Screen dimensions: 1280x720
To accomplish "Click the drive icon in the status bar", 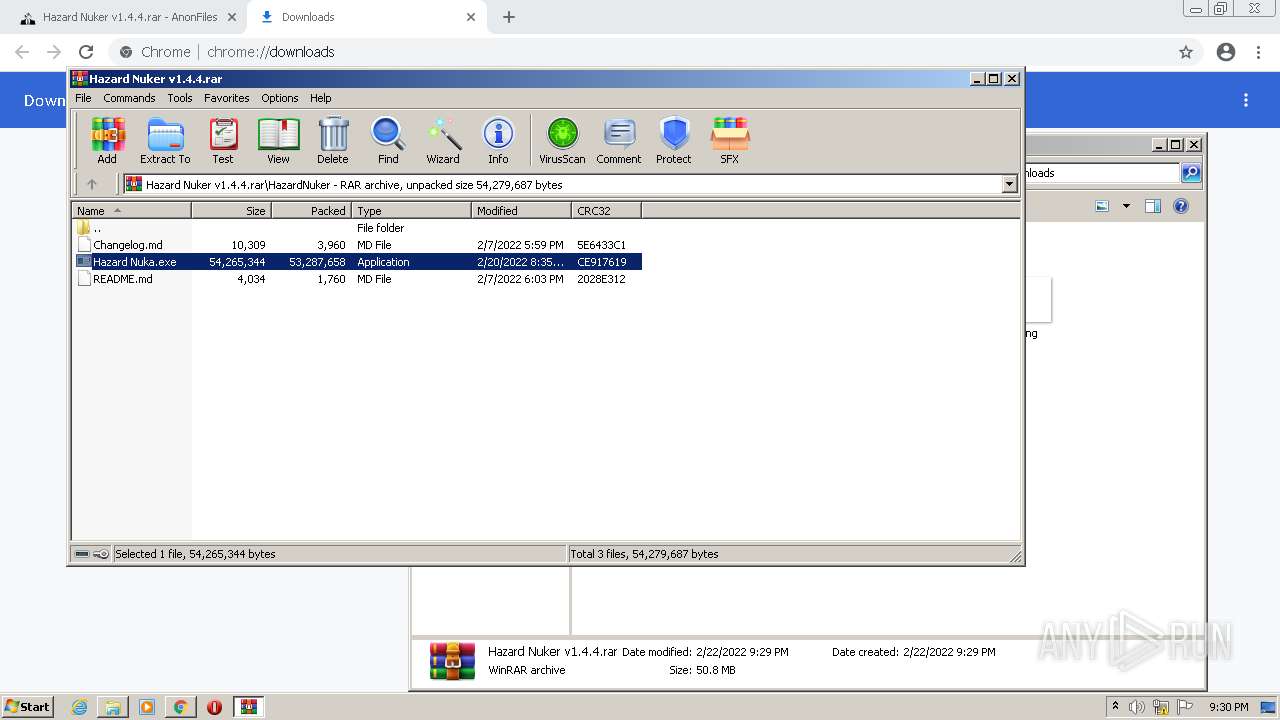I will (82, 554).
